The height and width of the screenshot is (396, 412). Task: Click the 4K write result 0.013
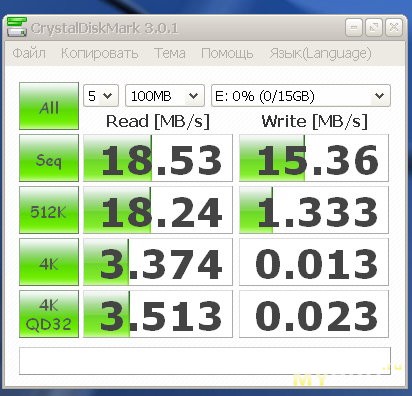(x=314, y=262)
